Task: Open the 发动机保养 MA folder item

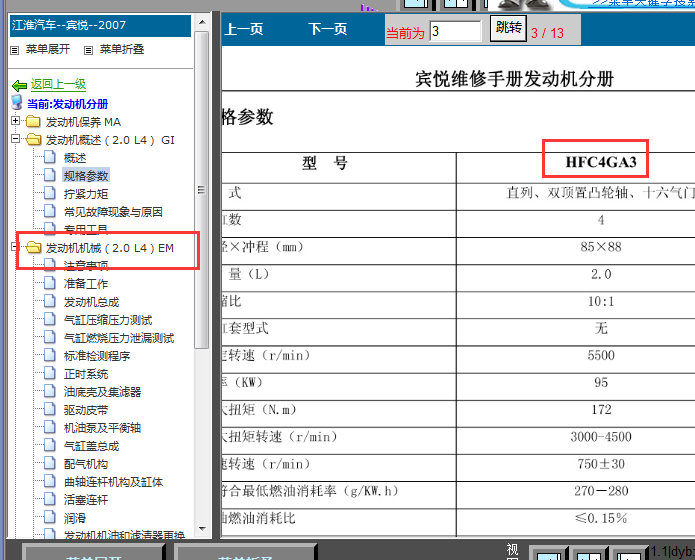Action: pyautogui.click(x=83, y=122)
